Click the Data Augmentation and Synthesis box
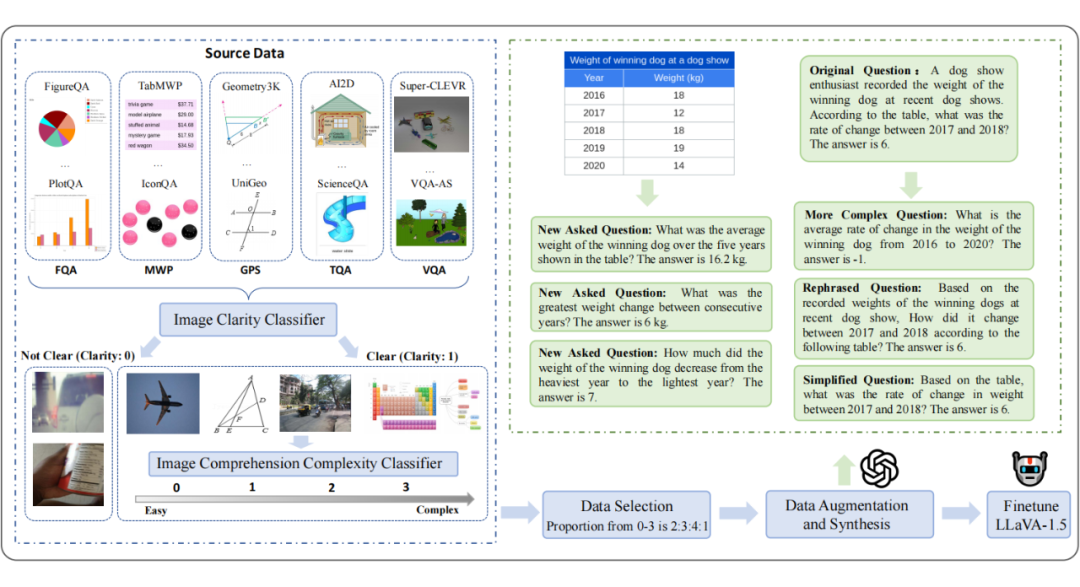The height and width of the screenshot is (587, 1080). pos(849,514)
